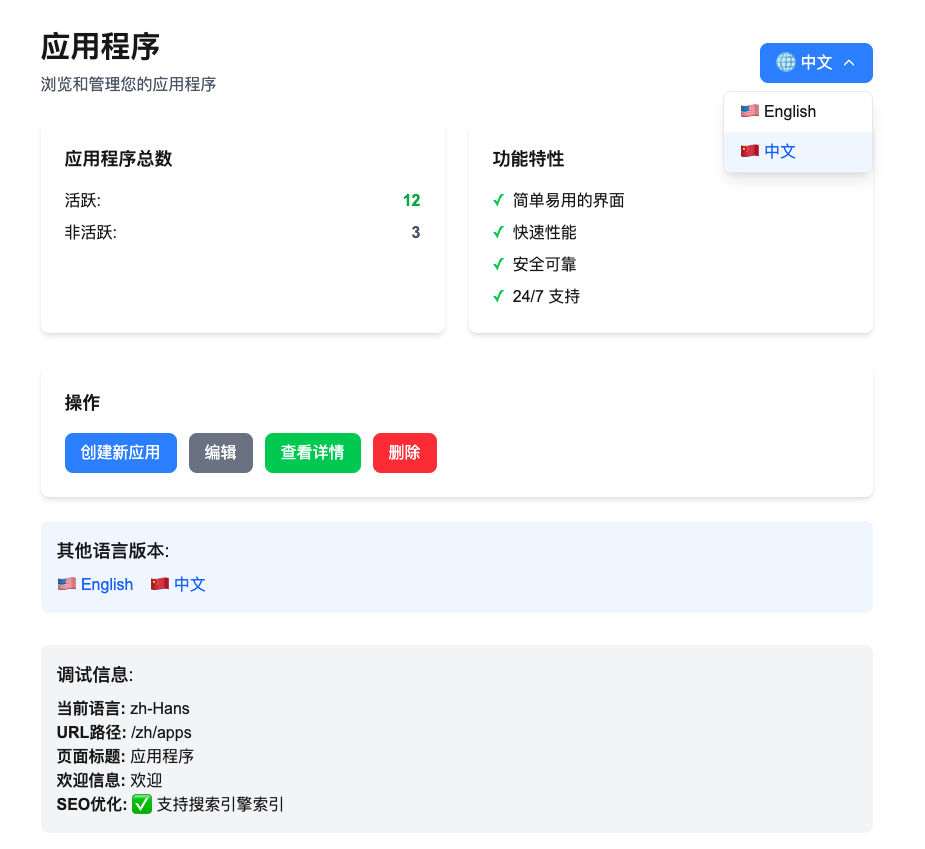
Task: Click the checkmark beside 安全可靠
Action: point(498,264)
